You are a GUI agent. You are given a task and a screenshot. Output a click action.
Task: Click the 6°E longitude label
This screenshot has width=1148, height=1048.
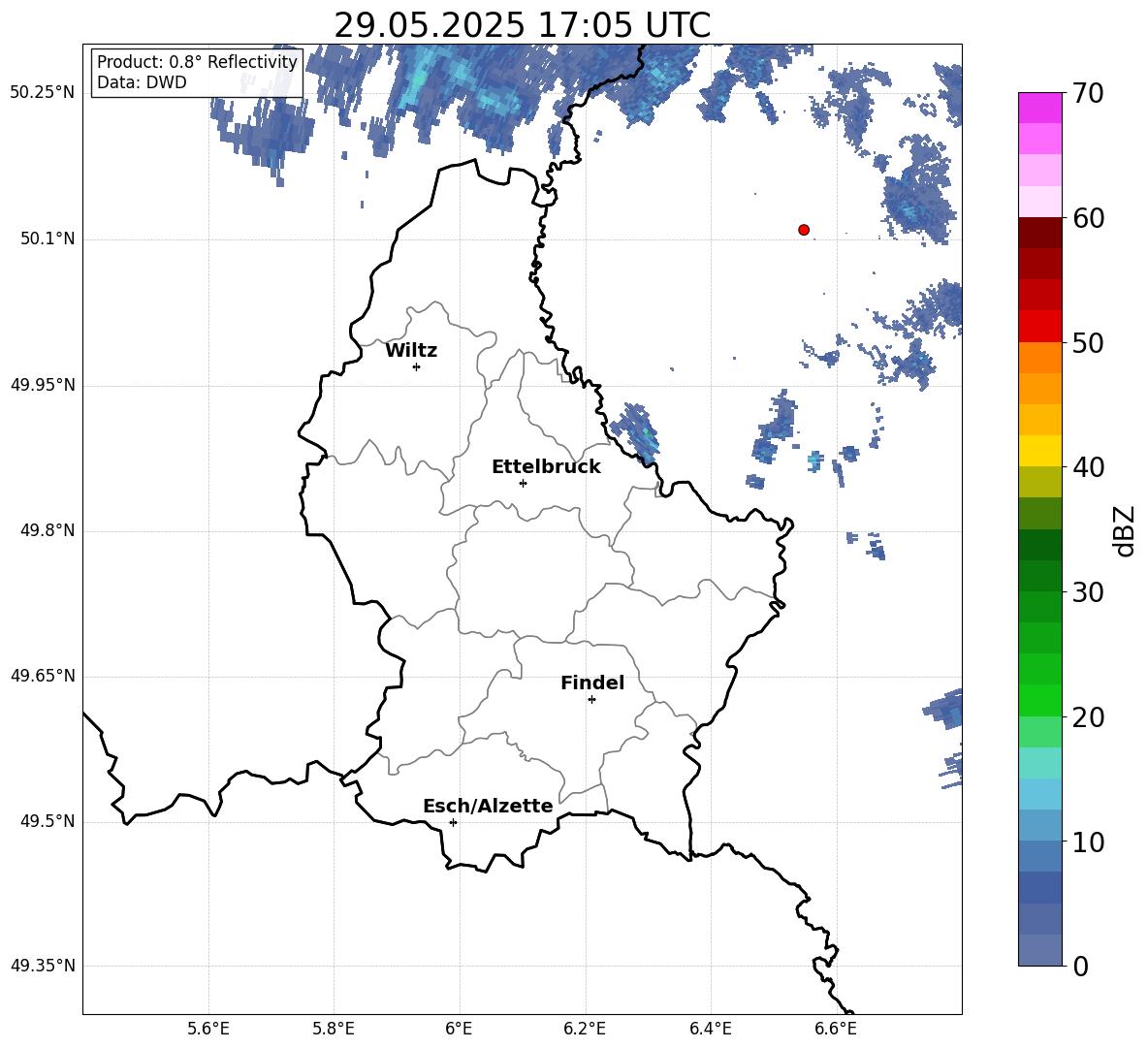[459, 1030]
